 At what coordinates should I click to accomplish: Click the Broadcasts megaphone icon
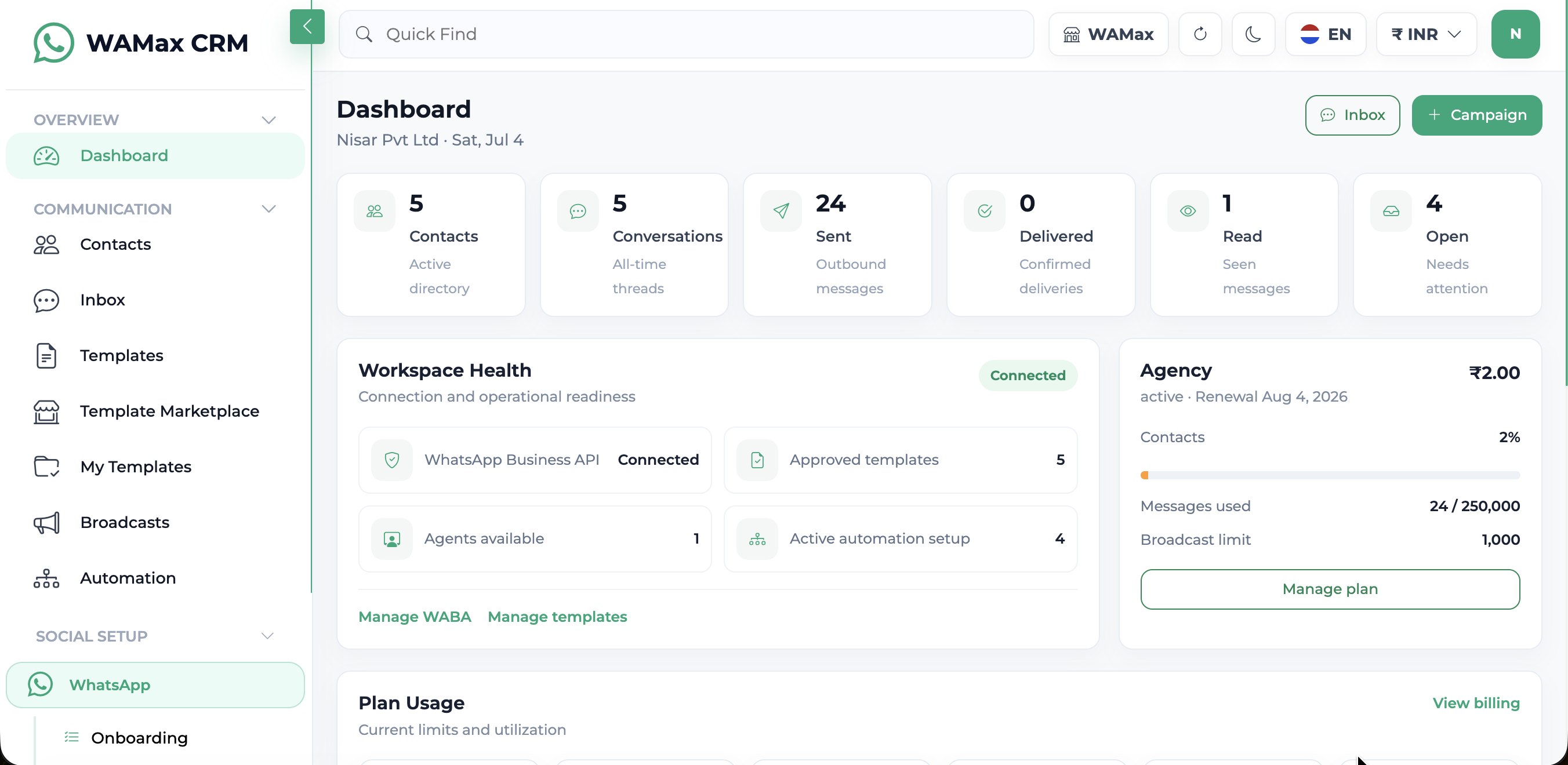[x=46, y=523]
